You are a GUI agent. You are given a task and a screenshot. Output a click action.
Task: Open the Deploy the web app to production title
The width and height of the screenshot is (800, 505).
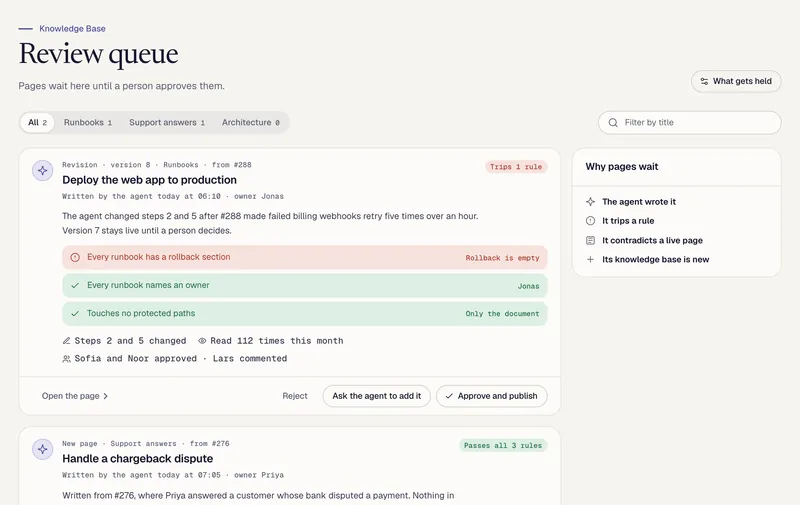coord(149,180)
